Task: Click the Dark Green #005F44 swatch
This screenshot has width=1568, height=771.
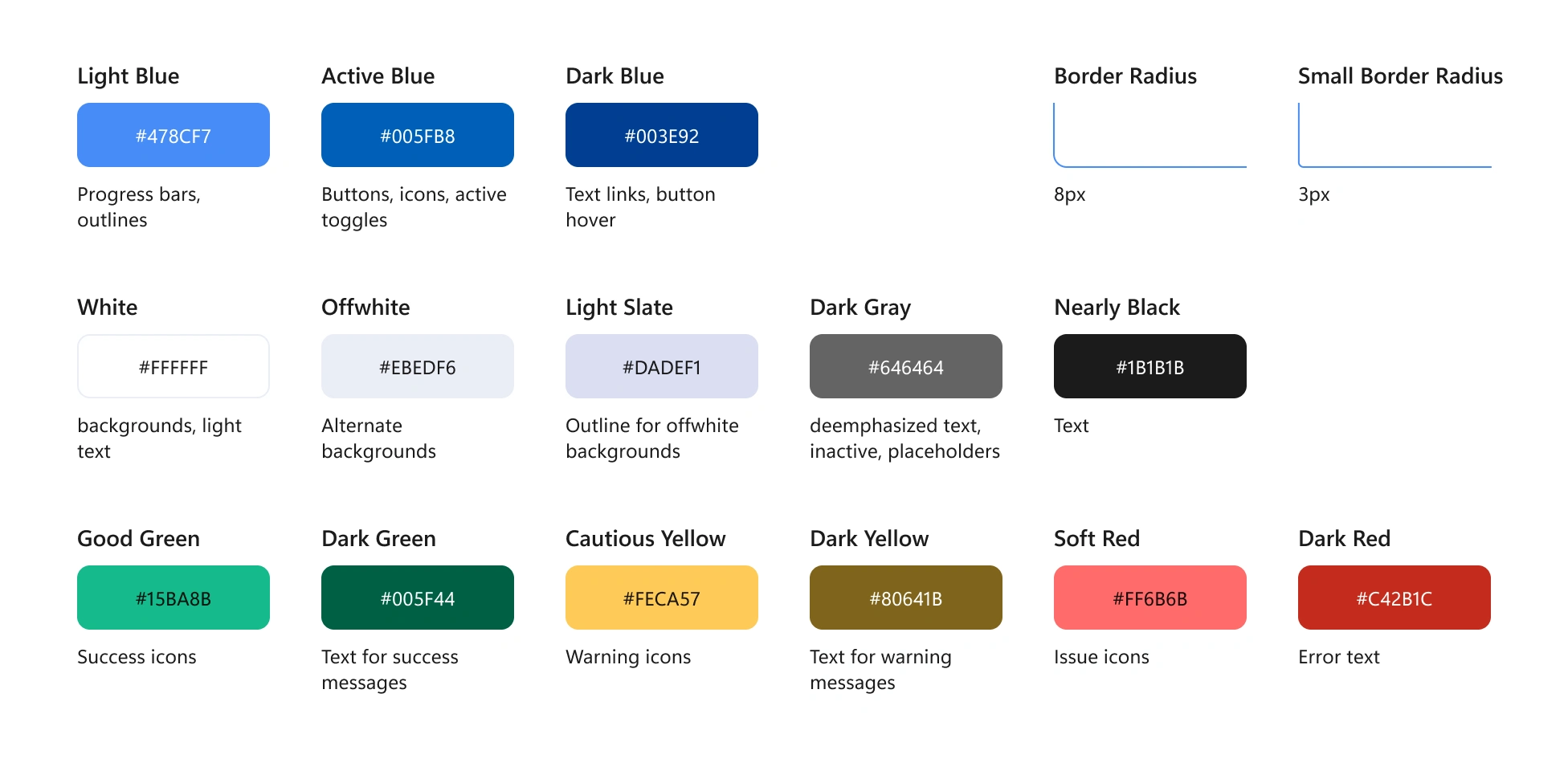Action: (x=418, y=598)
